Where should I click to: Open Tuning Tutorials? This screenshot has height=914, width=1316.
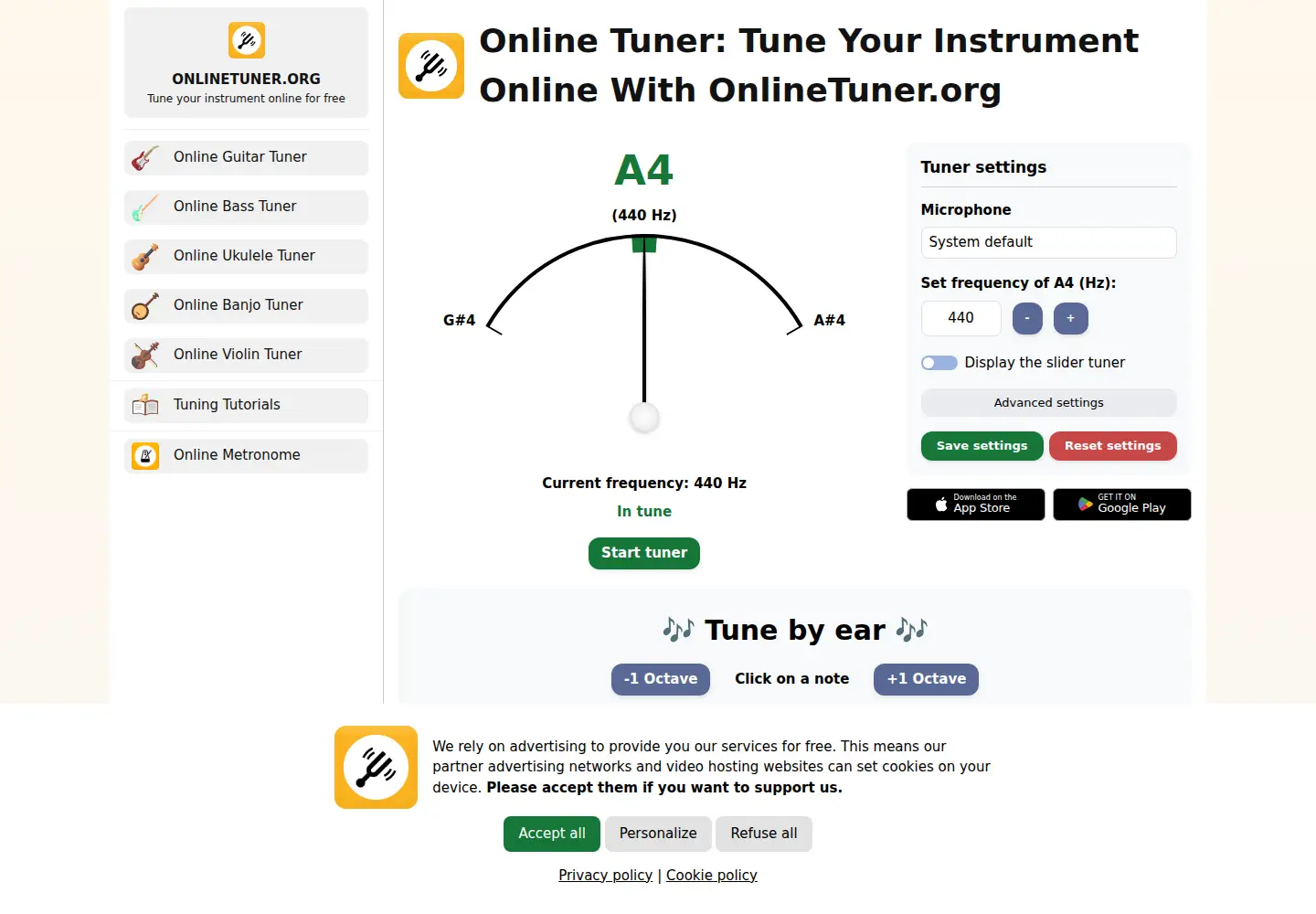coord(247,406)
